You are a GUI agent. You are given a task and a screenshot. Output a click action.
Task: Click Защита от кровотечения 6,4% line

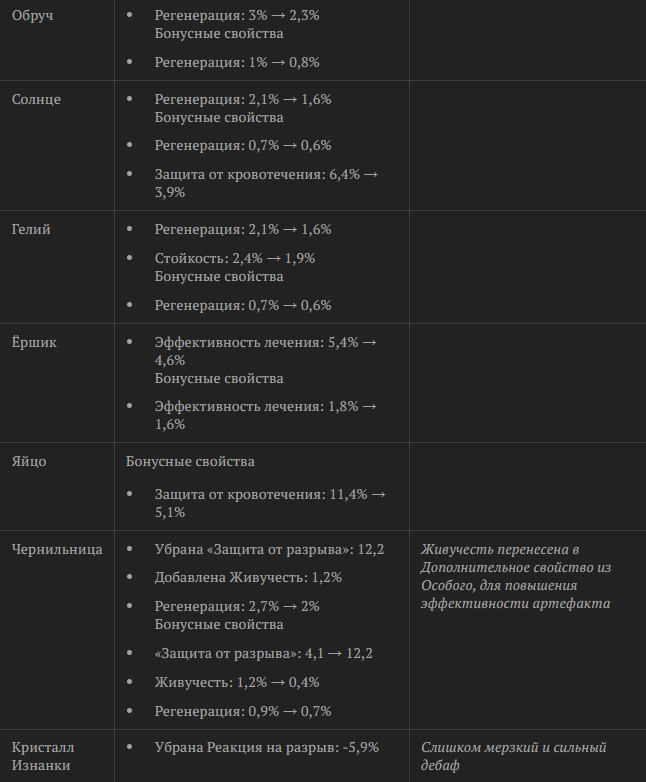pos(266,183)
